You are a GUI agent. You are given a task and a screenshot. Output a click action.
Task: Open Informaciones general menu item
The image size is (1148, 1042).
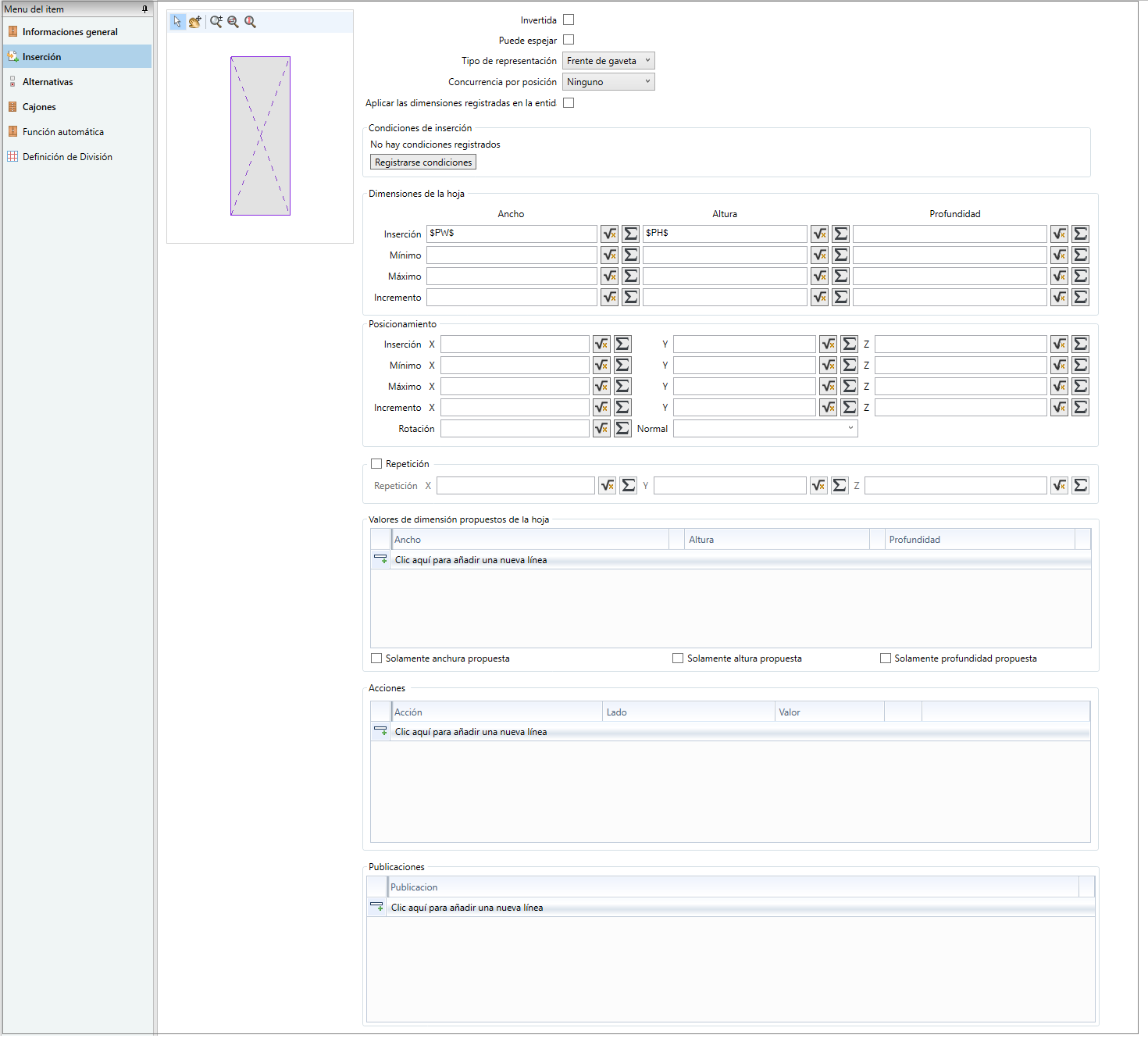pos(77,32)
